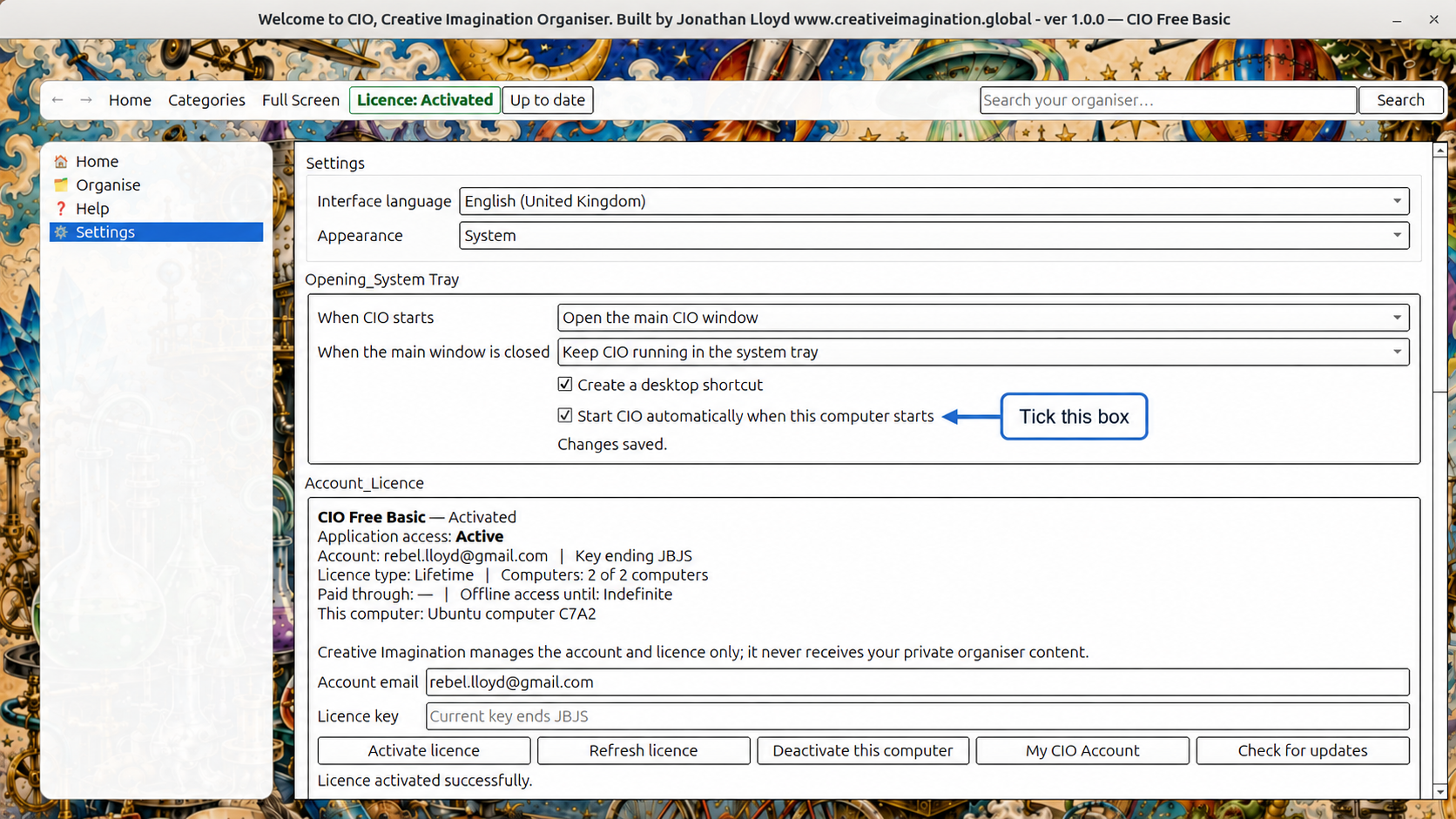
Task: Click the Organise folder icon in sidebar
Action: (x=61, y=185)
